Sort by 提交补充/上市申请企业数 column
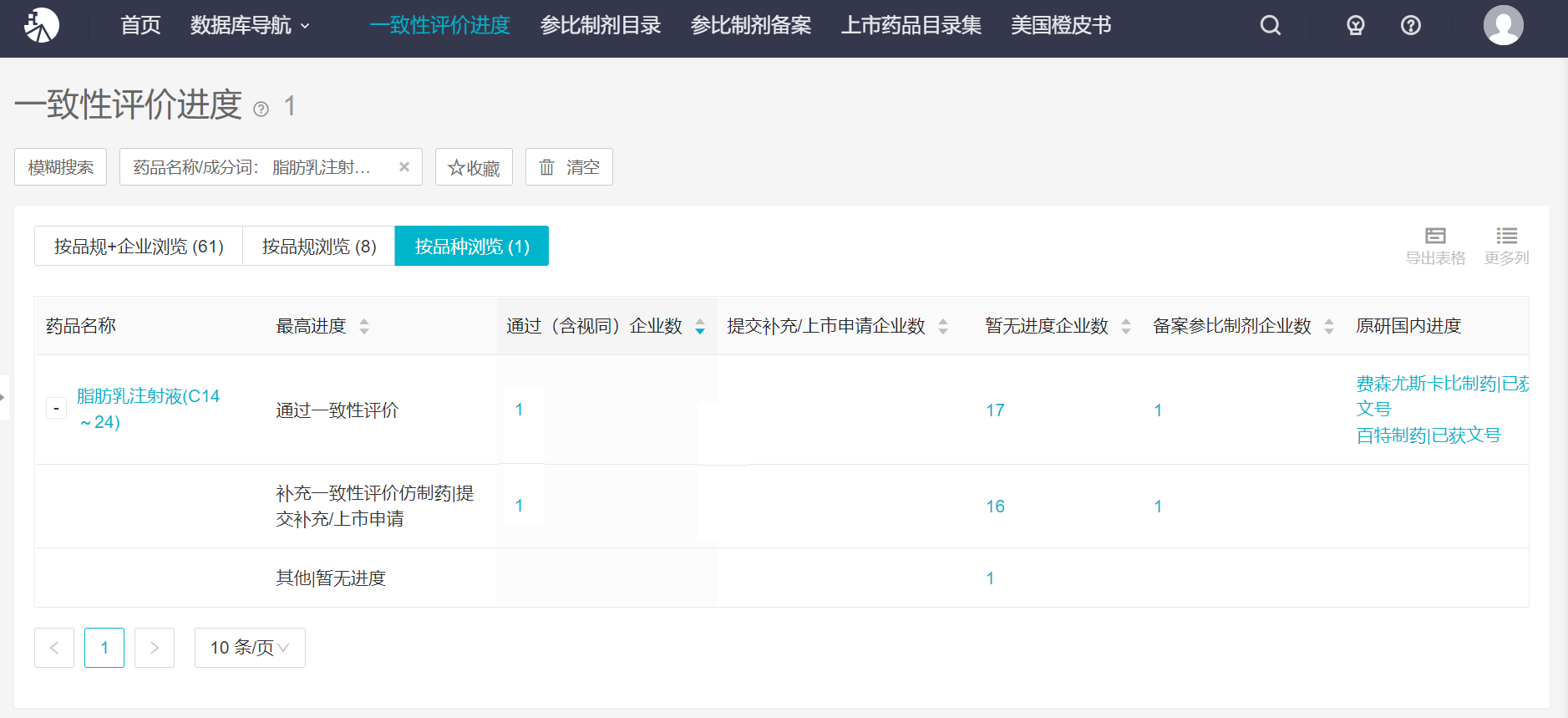Viewport: 1568px width, 718px height. (x=943, y=326)
